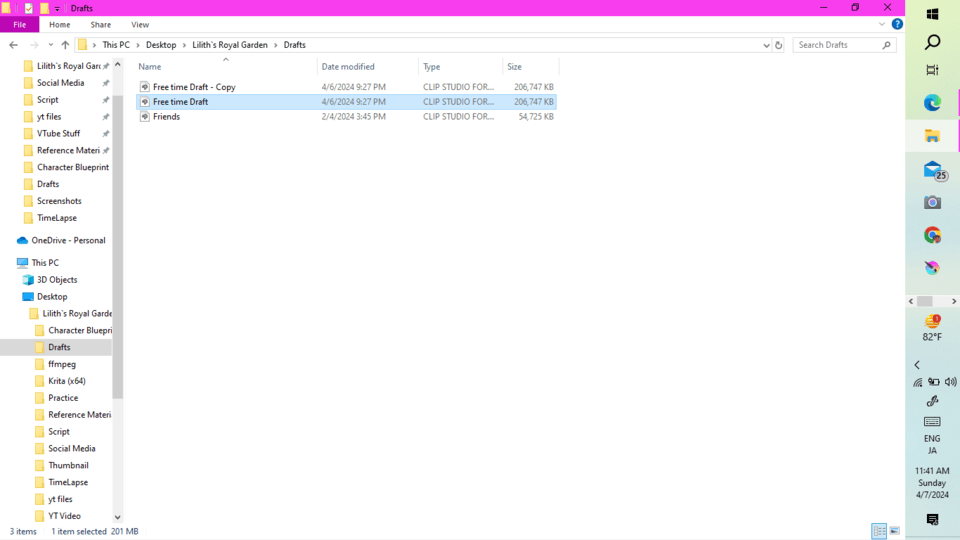Switch to Details view layout button

[x=879, y=531]
